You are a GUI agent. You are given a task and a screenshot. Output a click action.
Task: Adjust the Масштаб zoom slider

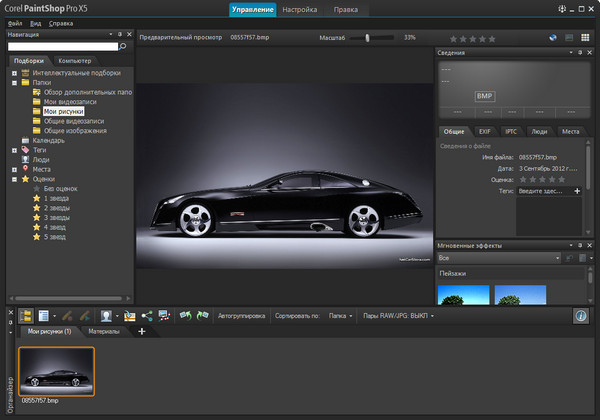coord(368,37)
